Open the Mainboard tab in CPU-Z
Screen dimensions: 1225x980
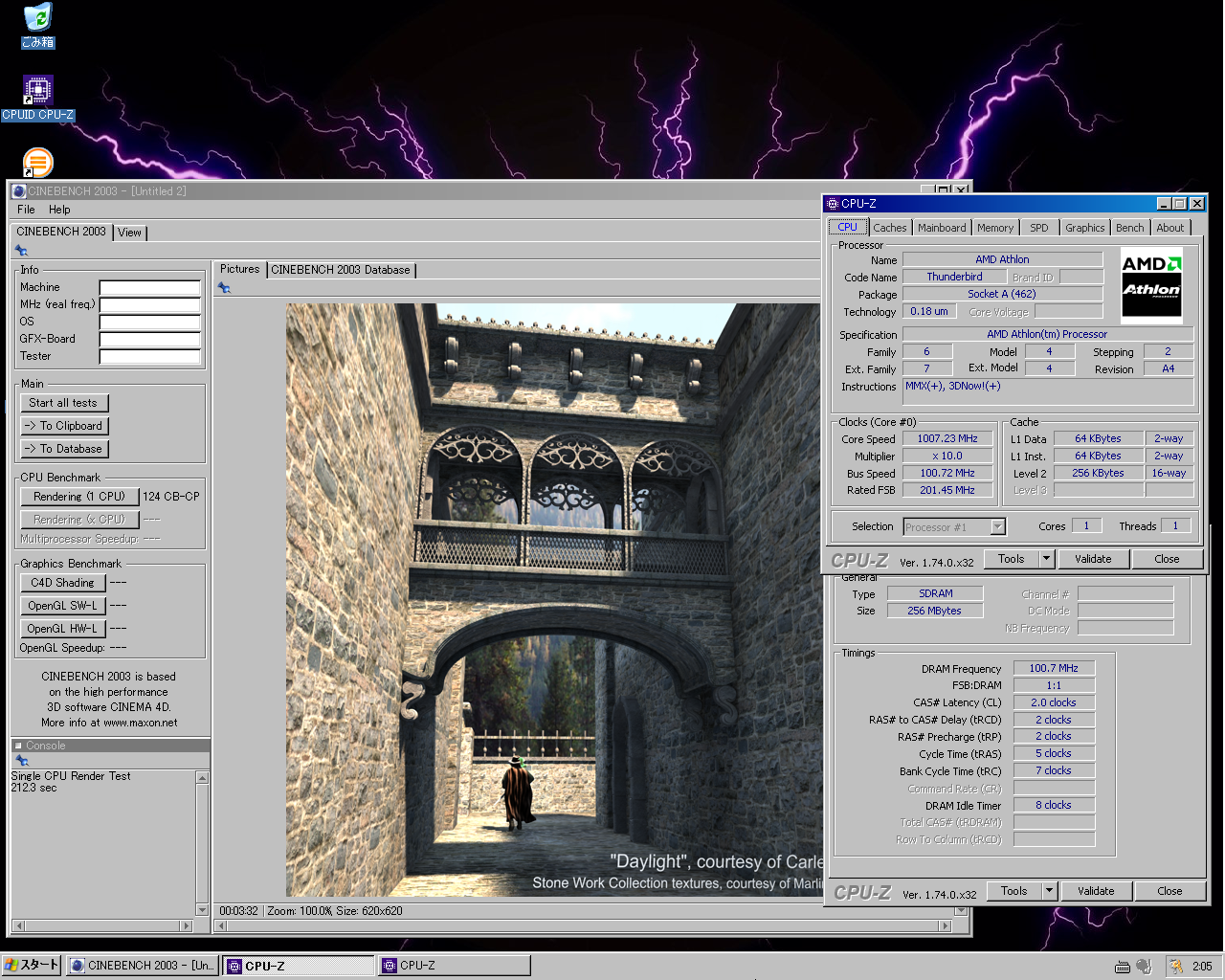942,228
